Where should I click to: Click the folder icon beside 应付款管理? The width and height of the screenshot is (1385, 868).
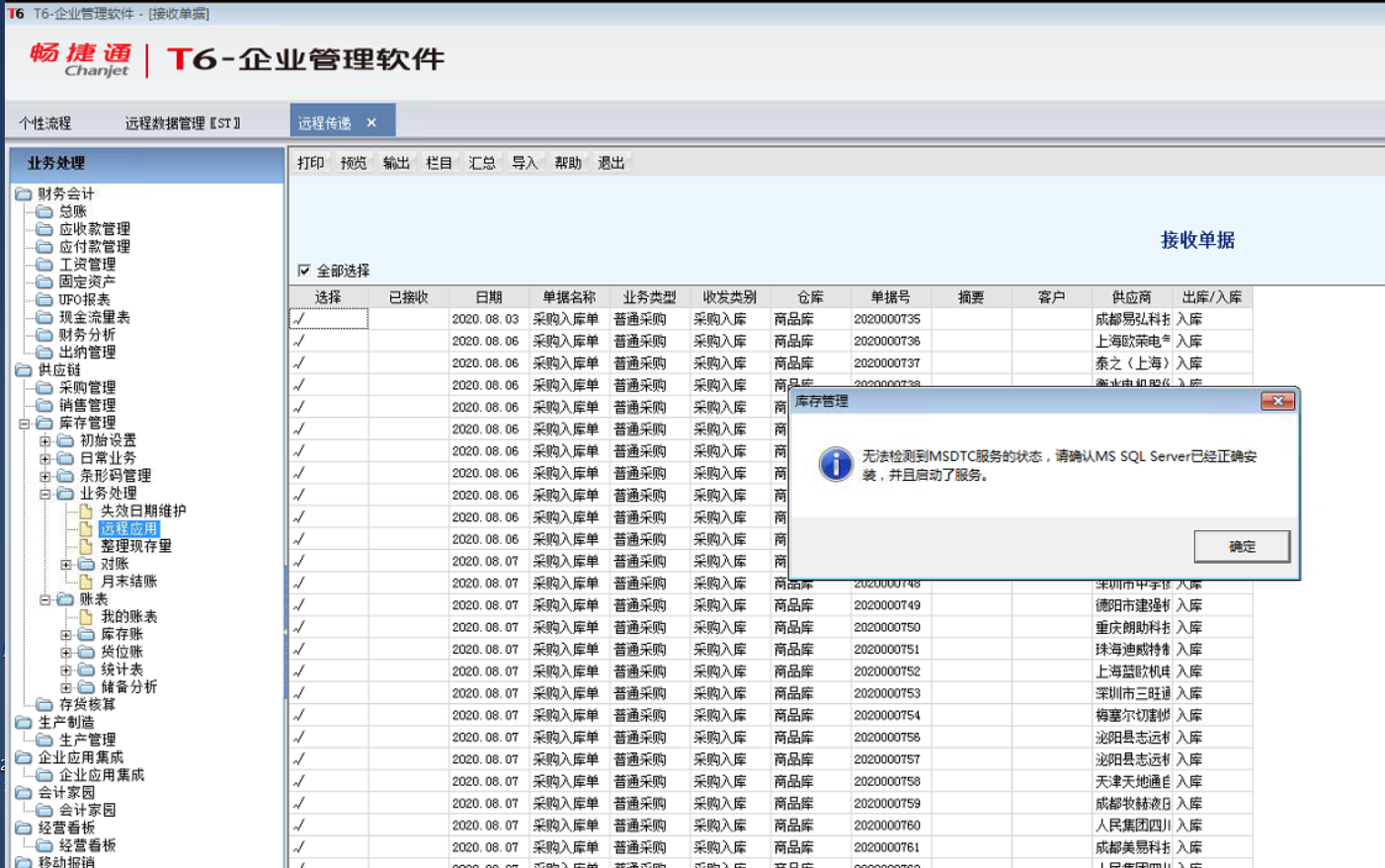click(44, 247)
